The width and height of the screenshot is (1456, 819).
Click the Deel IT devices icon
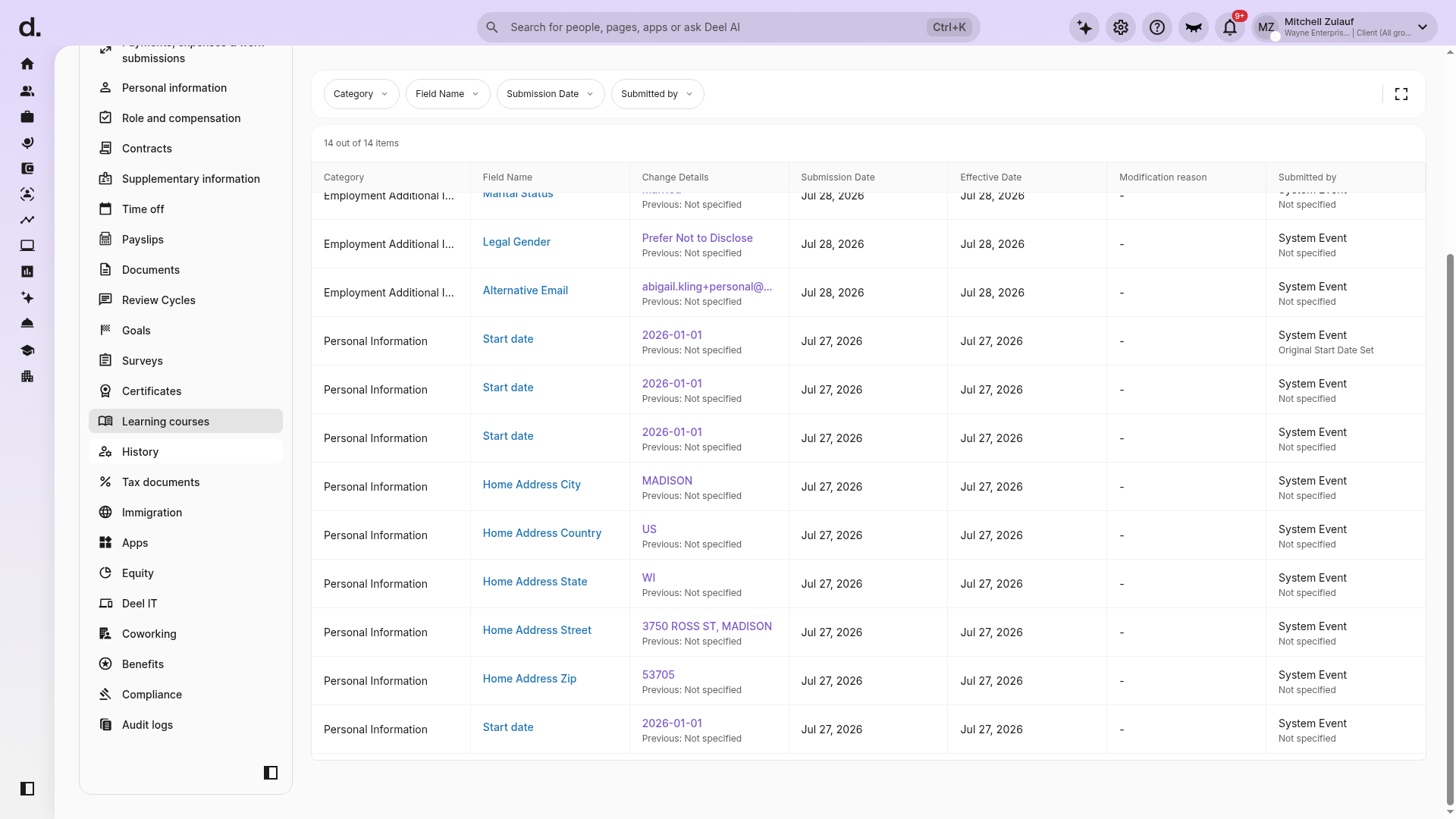[x=105, y=604]
